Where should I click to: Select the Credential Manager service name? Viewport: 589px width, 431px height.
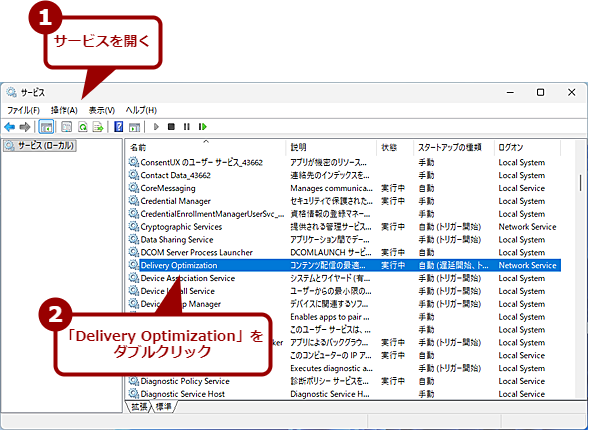[175, 201]
